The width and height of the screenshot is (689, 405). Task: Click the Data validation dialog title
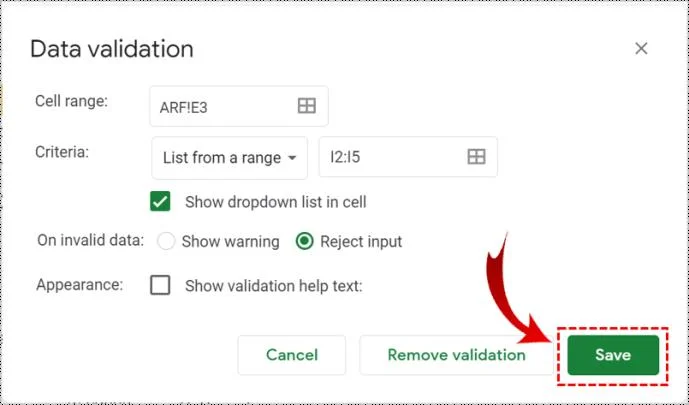[x=112, y=48]
